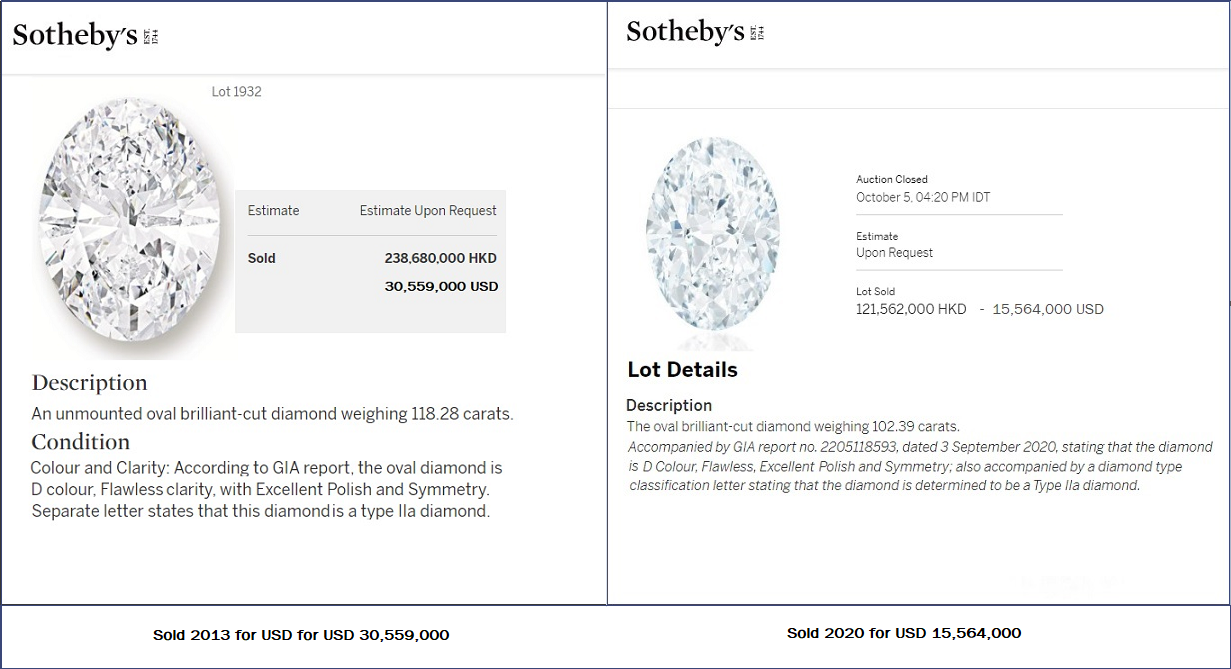Click the Description heading under Lot Details
The height and width of the screenshot is (669, 1231).
(669, 405)
